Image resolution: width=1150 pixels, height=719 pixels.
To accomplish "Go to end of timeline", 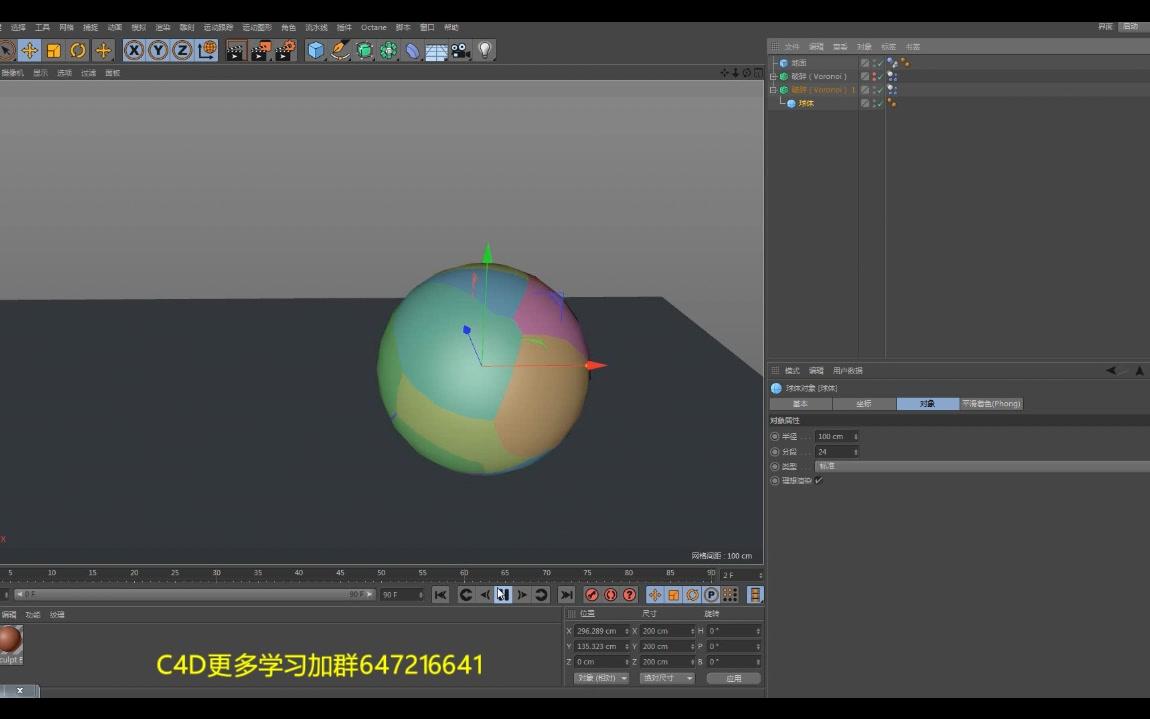I will click(566, 594).
